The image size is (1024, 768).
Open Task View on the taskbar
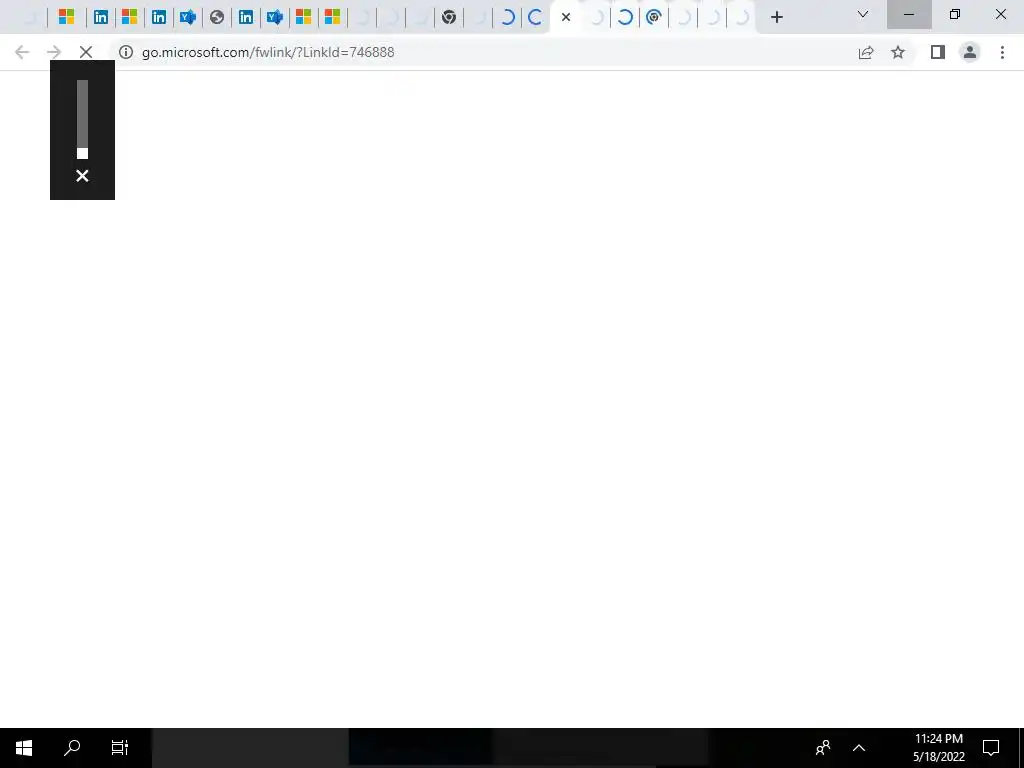coord(120,748)
